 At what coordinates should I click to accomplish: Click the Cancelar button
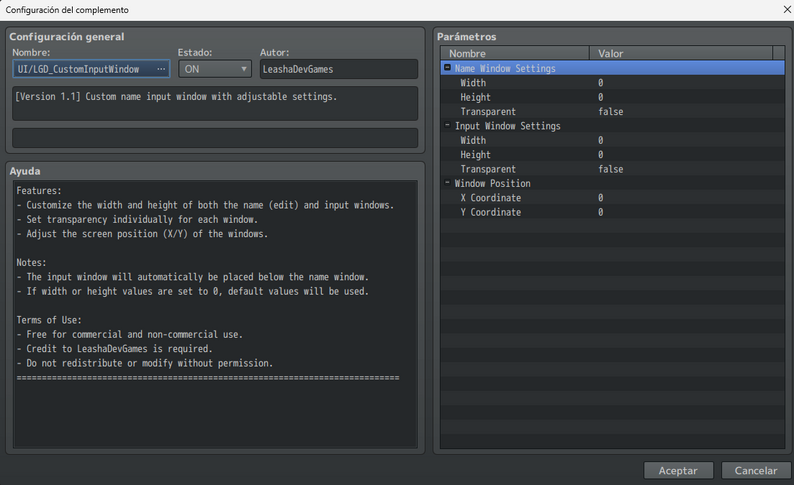[756, 470]
